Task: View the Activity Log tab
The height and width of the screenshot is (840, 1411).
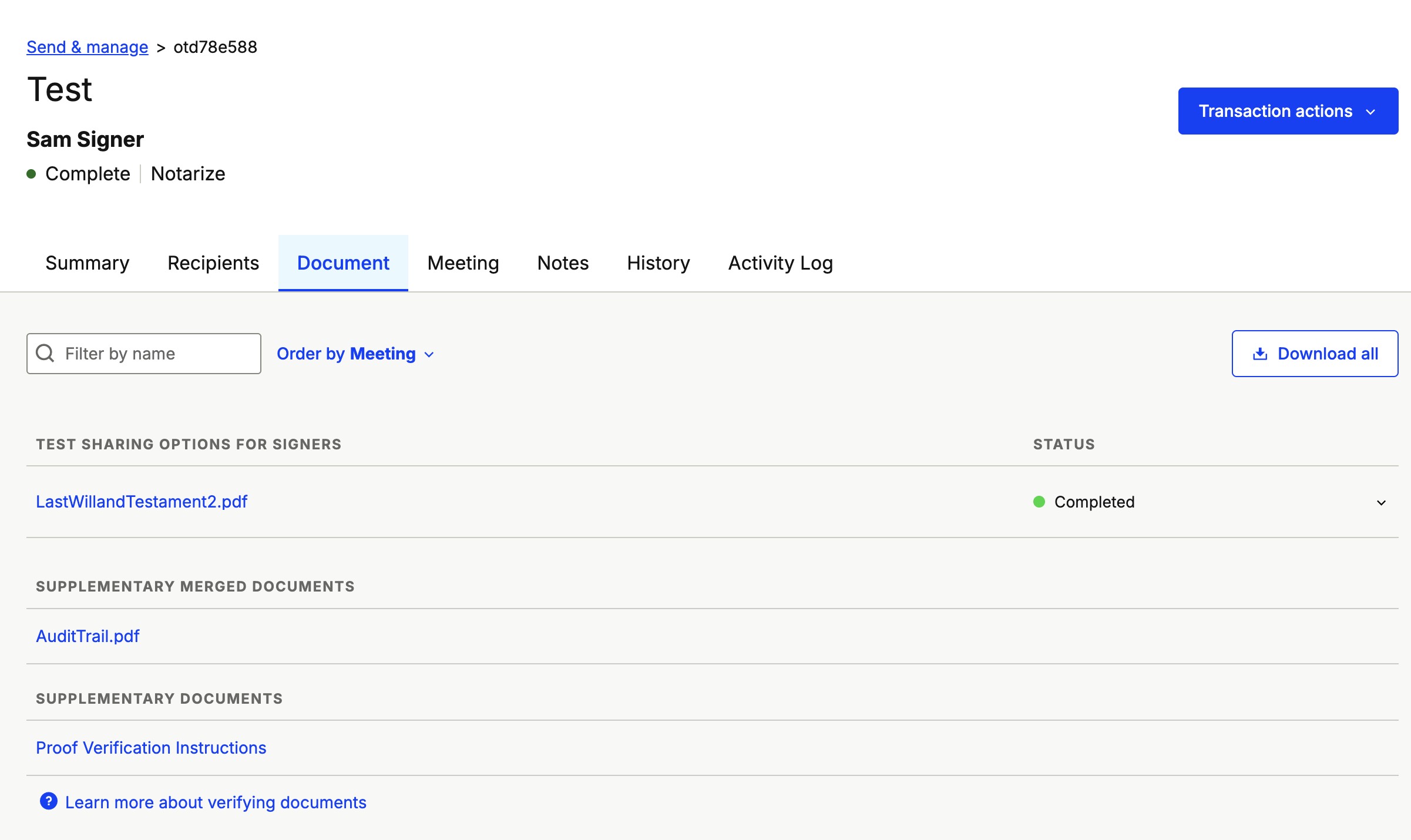Action: coord(781,263)
